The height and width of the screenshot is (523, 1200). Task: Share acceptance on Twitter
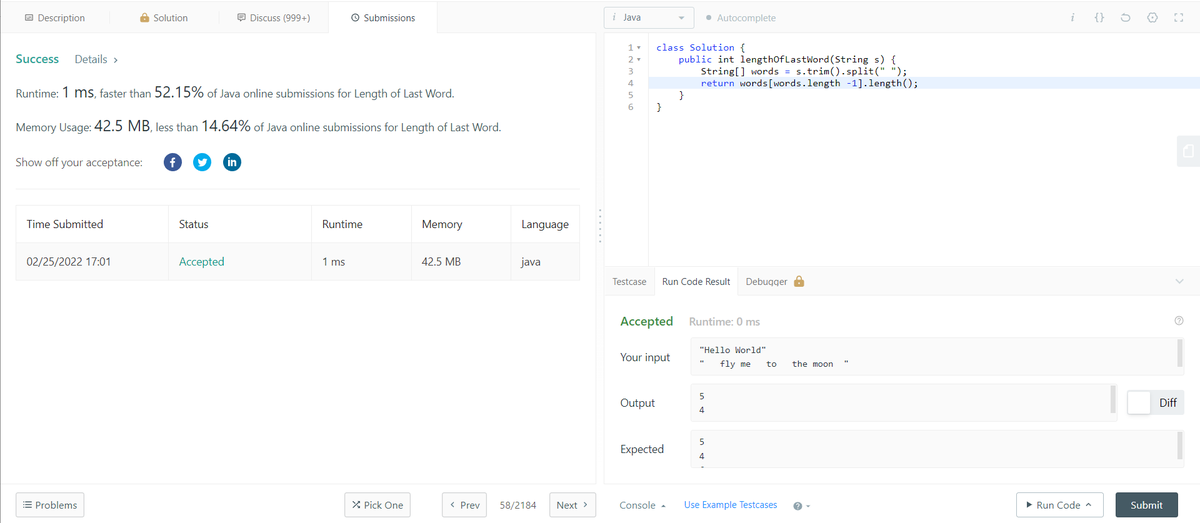[202, 162]
